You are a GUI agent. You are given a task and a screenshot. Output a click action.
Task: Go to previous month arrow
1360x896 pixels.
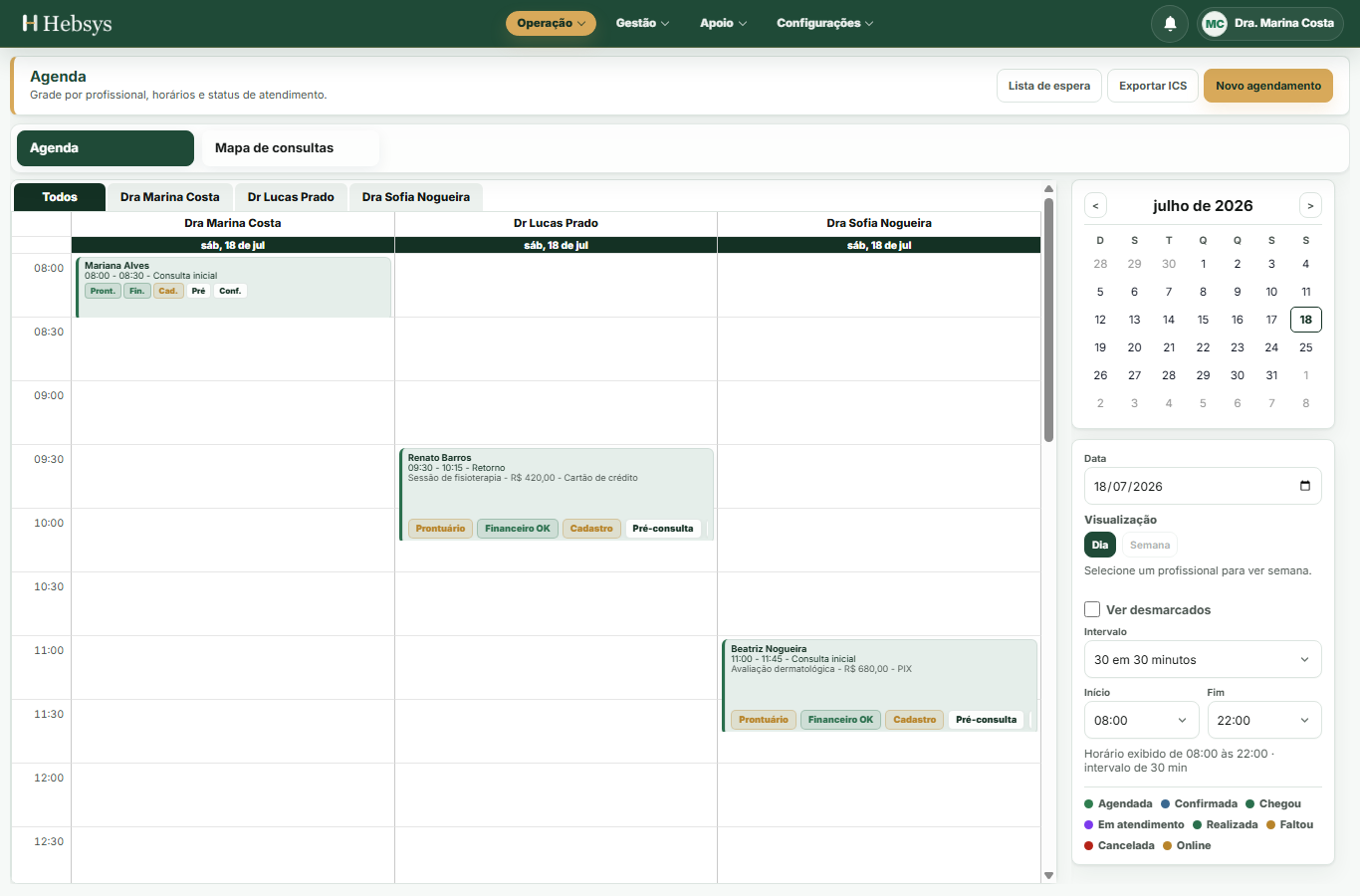1095,206
